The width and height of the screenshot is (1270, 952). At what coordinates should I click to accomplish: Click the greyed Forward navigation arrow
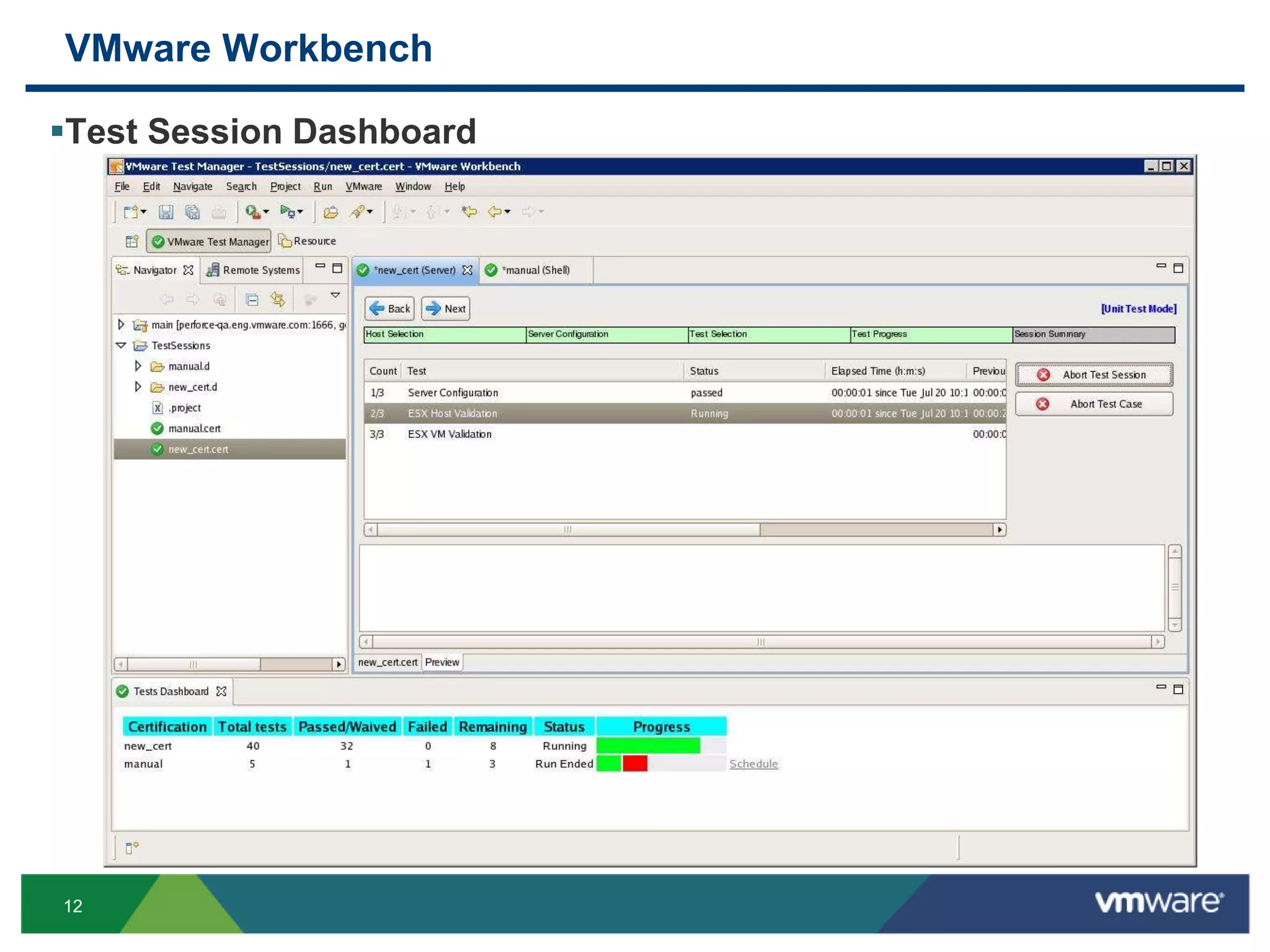528,212
